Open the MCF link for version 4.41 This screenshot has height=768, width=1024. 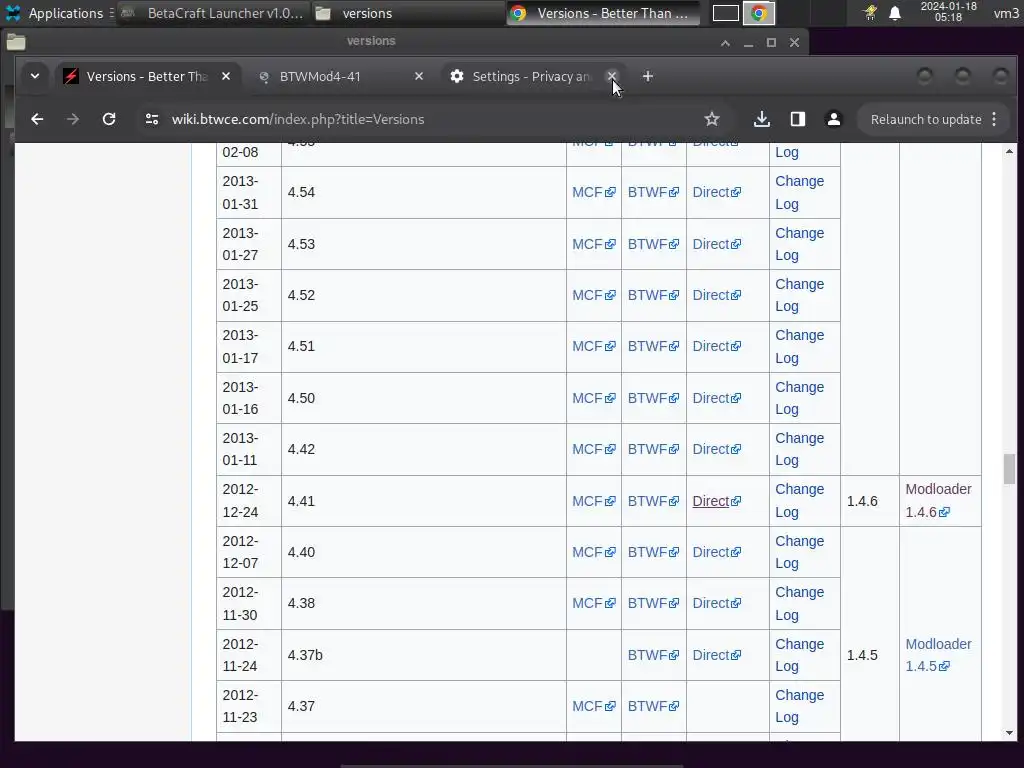[x=594, y=501]
